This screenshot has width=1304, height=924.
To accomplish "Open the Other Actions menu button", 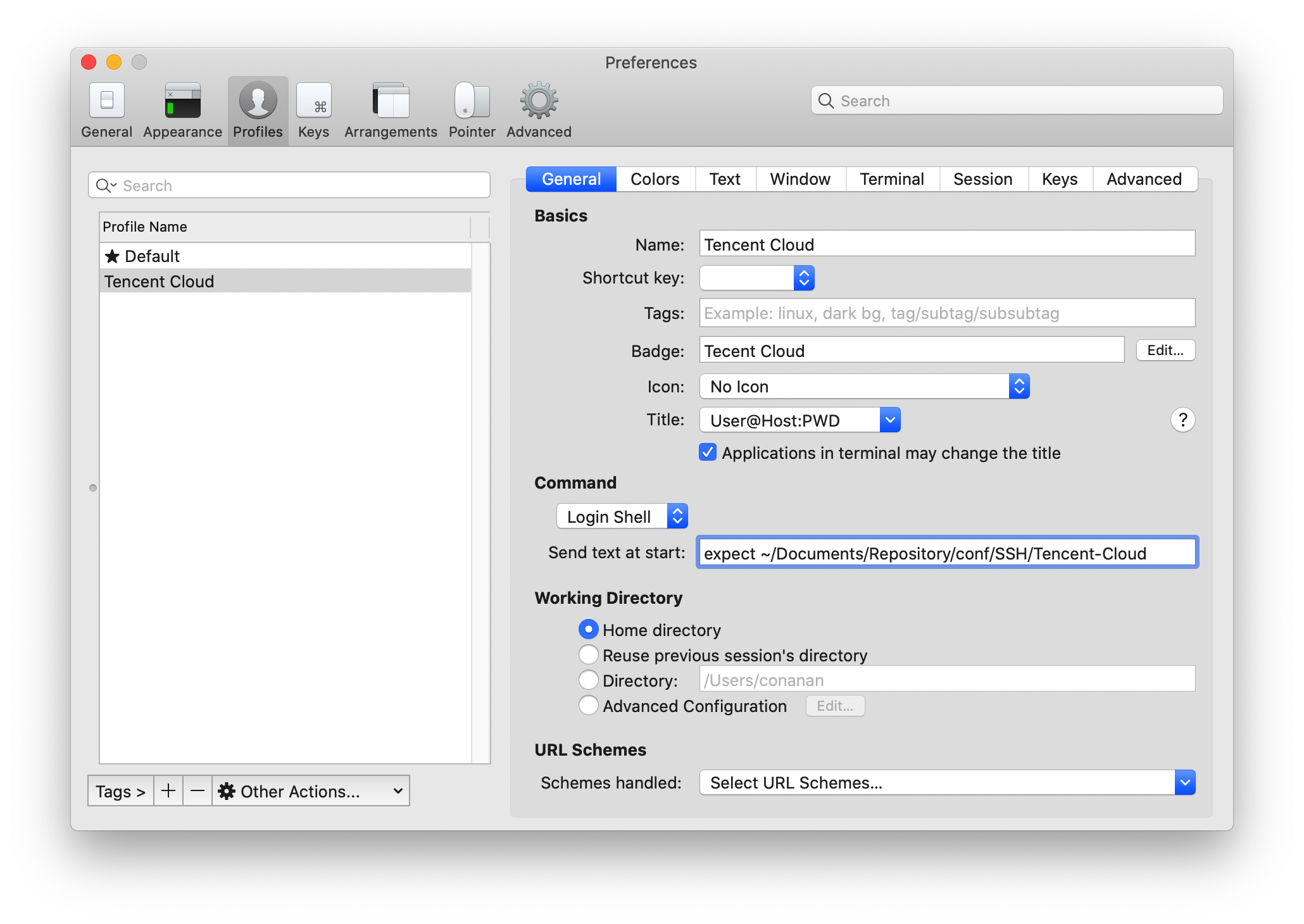I will click(x=310, y=791).
